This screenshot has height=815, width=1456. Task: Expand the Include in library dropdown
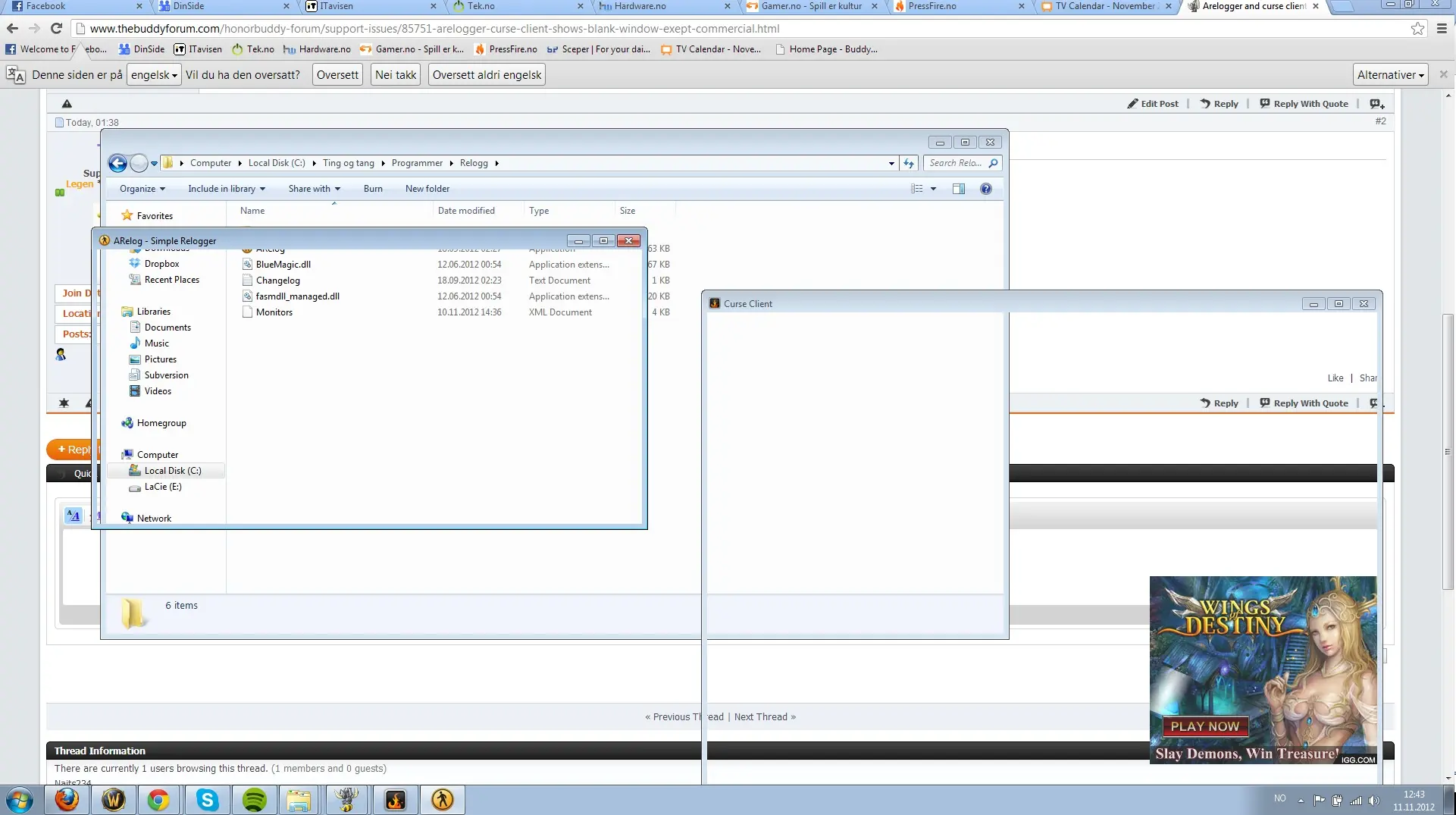[227, 189]
